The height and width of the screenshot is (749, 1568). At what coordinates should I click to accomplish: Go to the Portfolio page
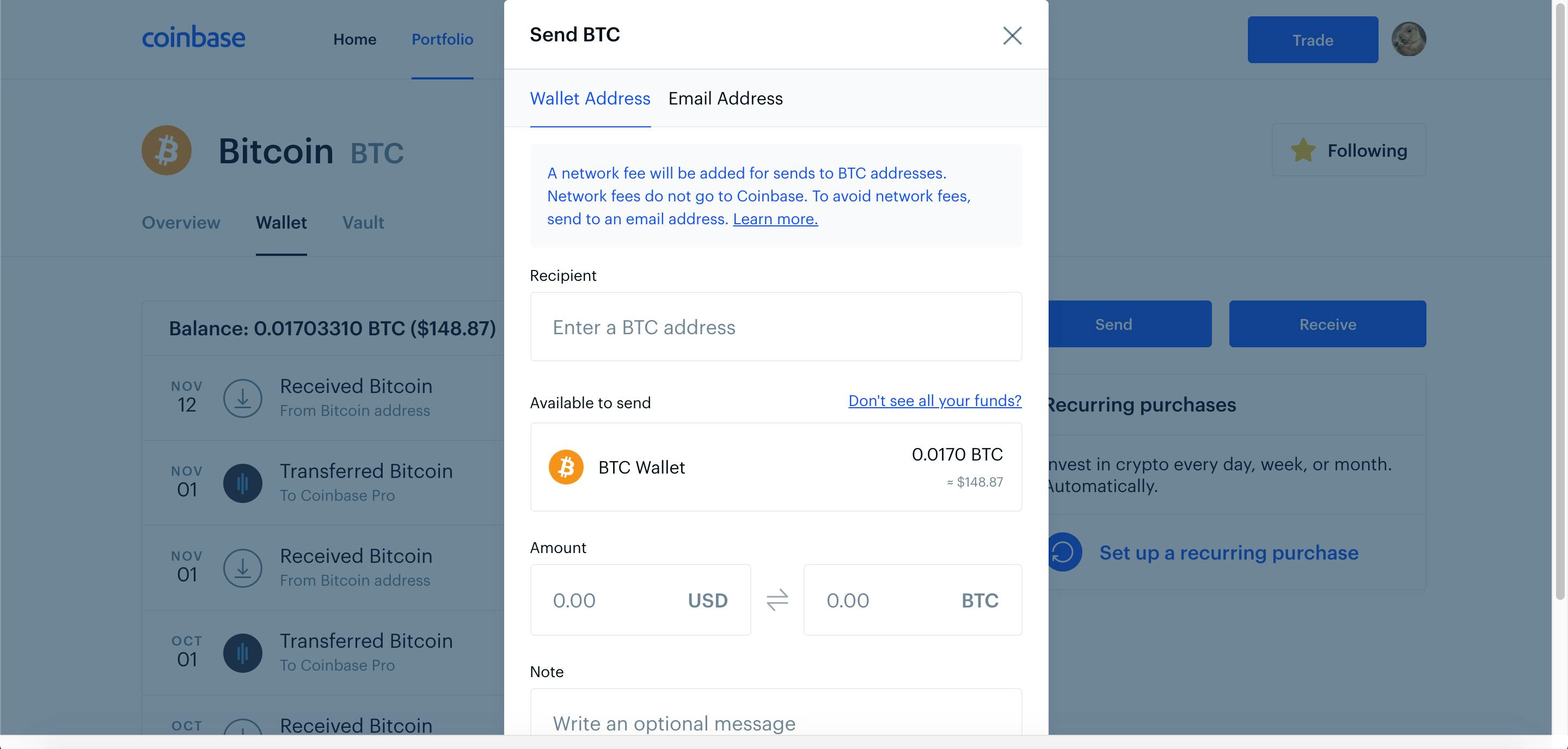pyautogui.click(x=443, y=39)
